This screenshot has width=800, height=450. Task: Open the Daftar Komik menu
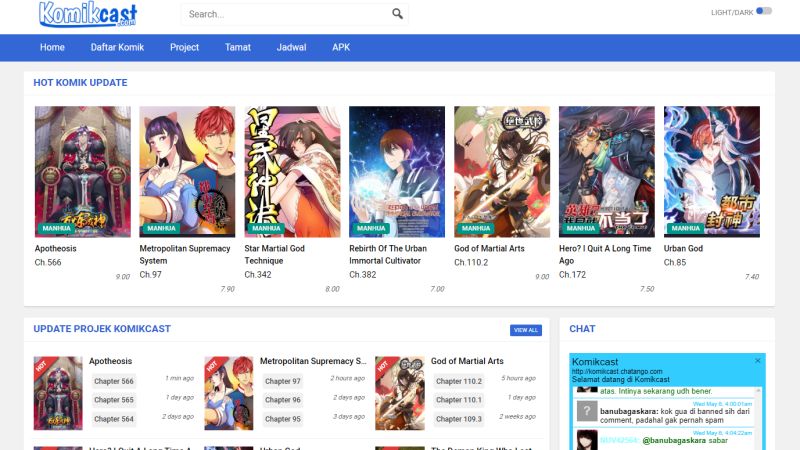click(x=117, y=47)
